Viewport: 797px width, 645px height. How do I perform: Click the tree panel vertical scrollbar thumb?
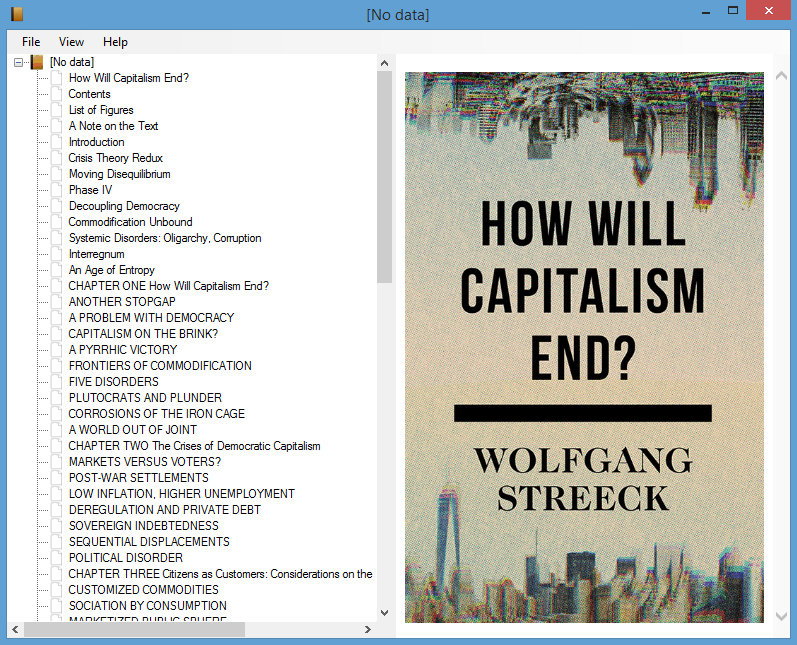coord(384,176)
